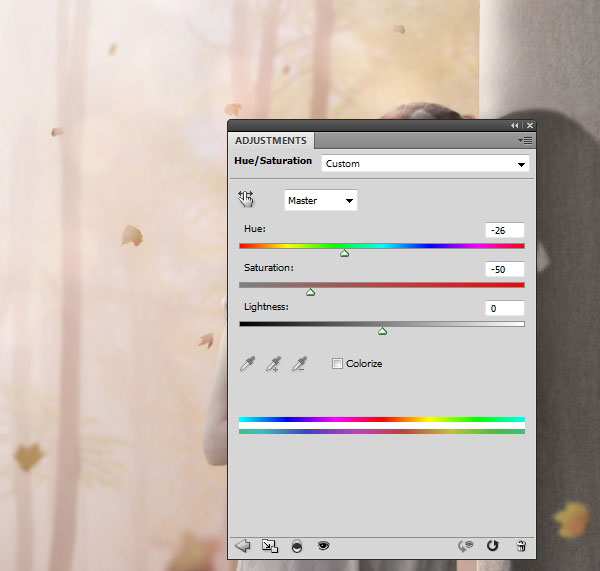This screenshot has width=600, height=571.
Task: Close the Adjustments panel
Action: point(530,126)
